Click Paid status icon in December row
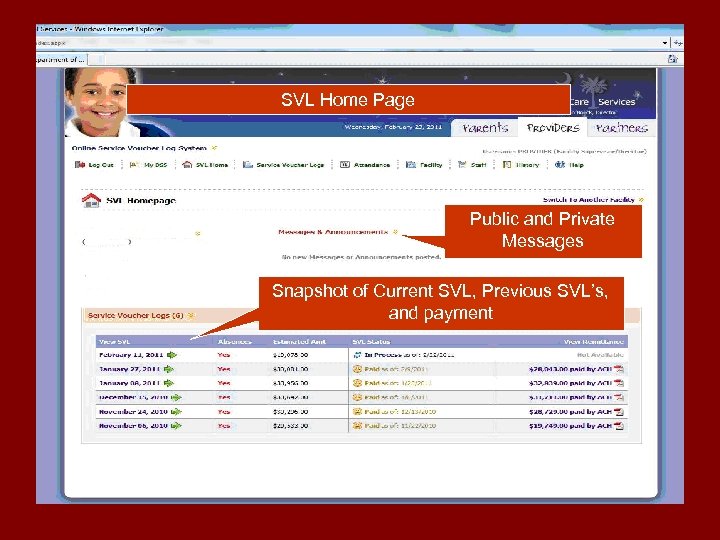The image size is (720, 540). click(x=357, y=397)
